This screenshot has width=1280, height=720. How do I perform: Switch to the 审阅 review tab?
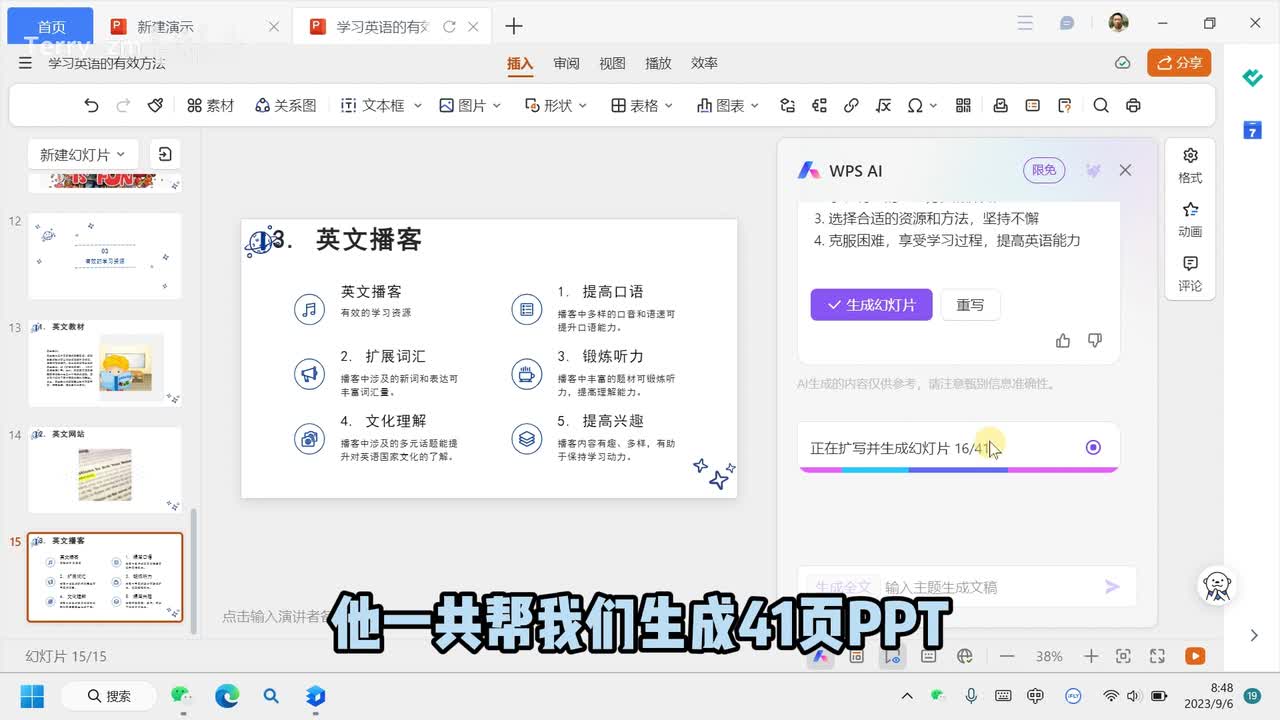tap(567, 63)
